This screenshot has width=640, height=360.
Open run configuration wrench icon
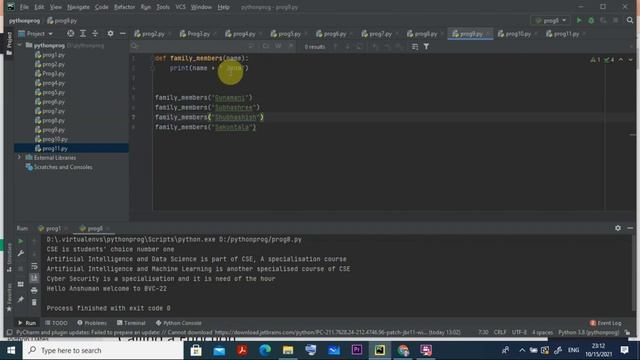pos(20,253)
